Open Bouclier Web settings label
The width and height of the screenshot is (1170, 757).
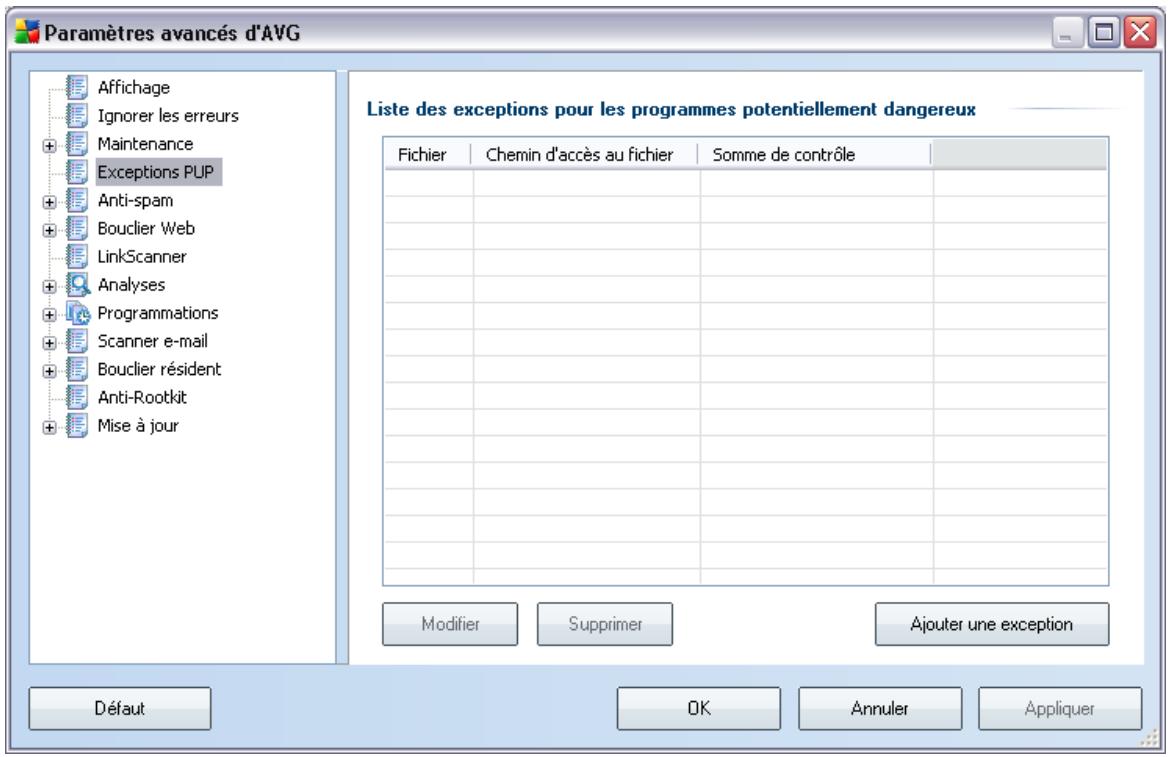point(146,228)
